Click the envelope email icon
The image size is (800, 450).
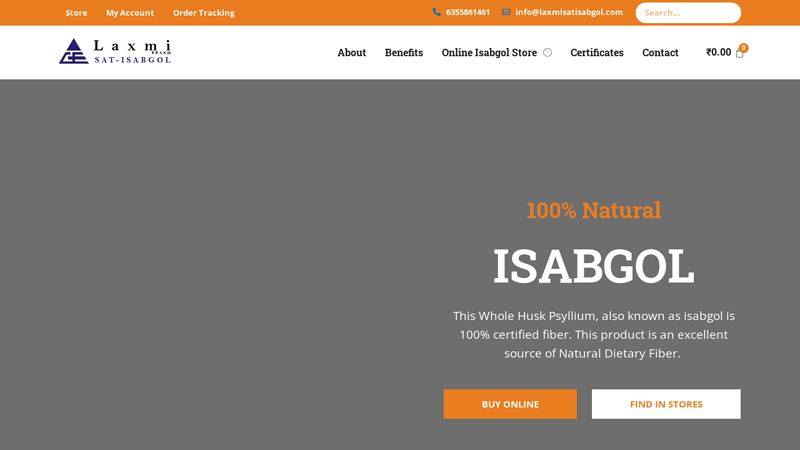[506, 12]
